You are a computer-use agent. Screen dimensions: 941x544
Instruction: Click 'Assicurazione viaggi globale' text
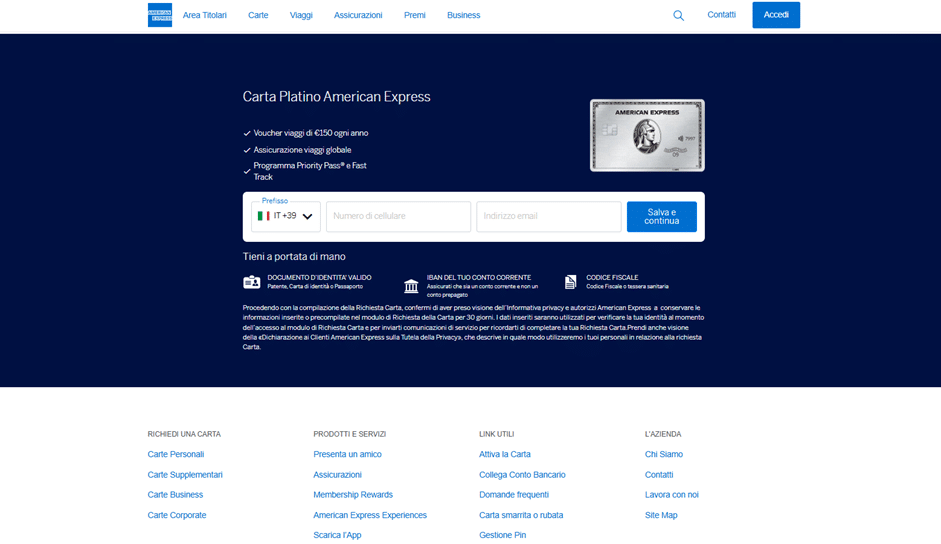point(302,150)
